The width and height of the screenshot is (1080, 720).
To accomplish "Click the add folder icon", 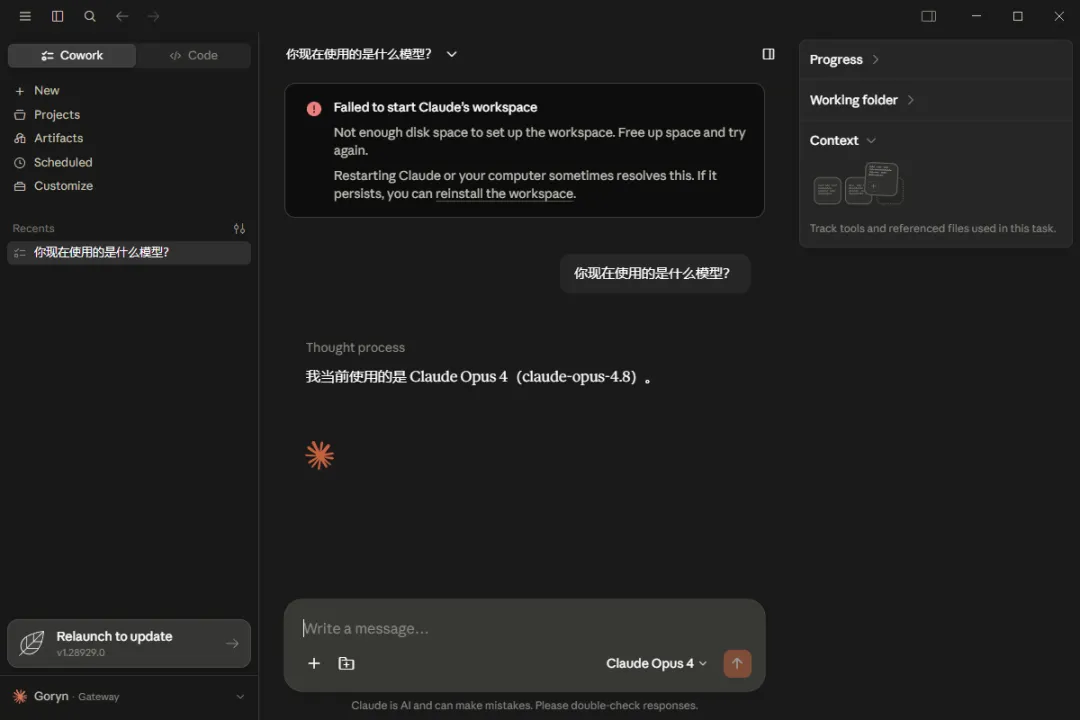I will click(346, 663).
